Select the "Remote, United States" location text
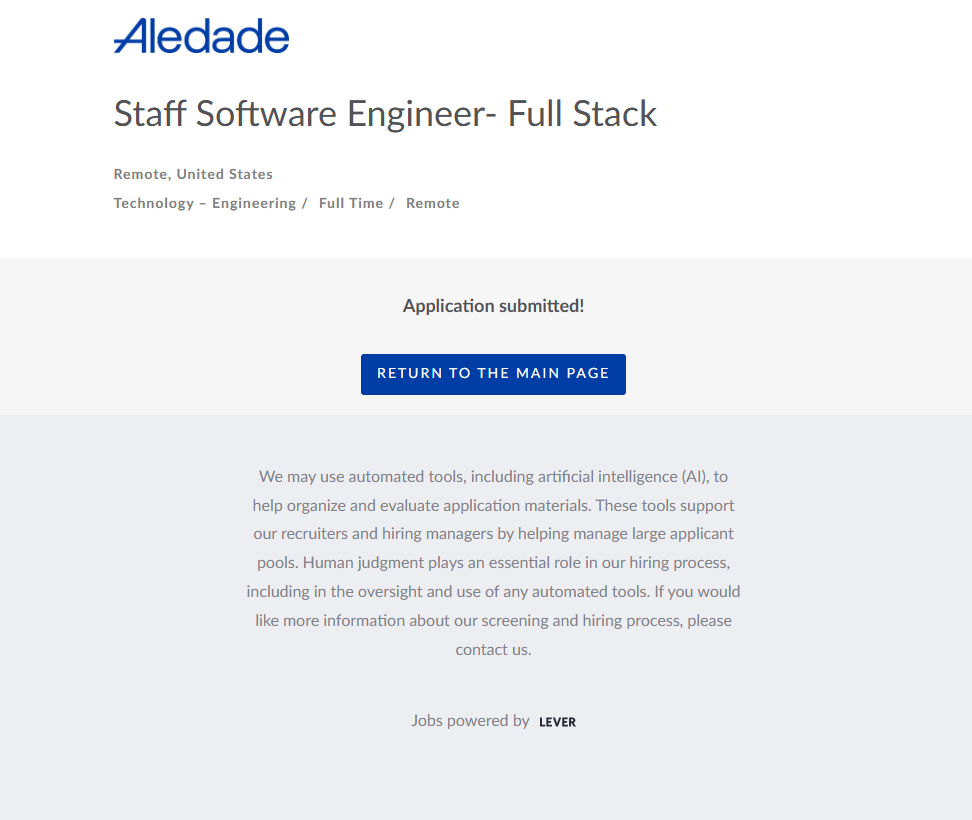Image resolution: width=972 pixels, height=820 pixels. point(193,174)
